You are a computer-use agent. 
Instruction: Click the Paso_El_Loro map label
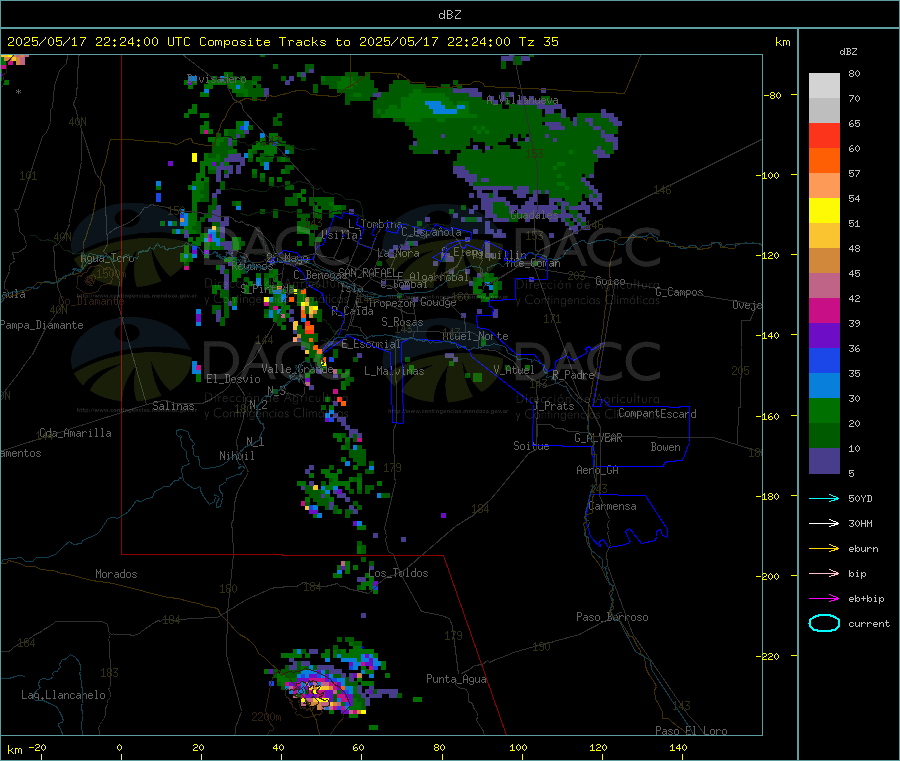pyautogui.click(x=691, y=731)
